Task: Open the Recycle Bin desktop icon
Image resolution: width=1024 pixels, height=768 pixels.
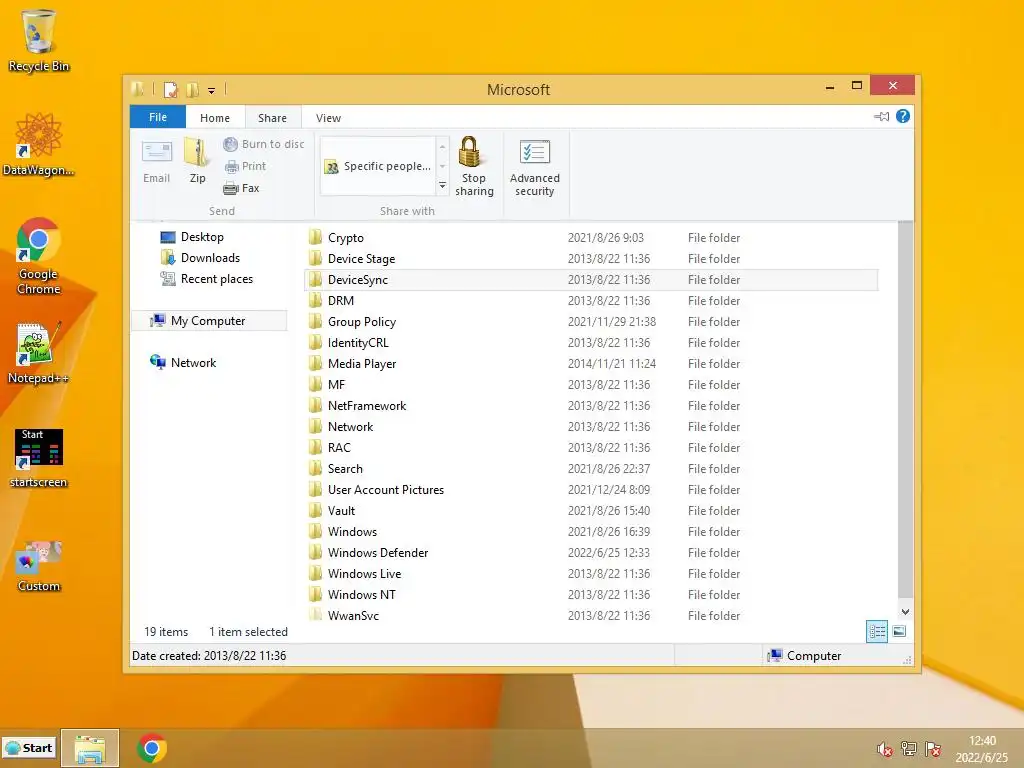Action: pyautogui.click(x=39, y=40)
